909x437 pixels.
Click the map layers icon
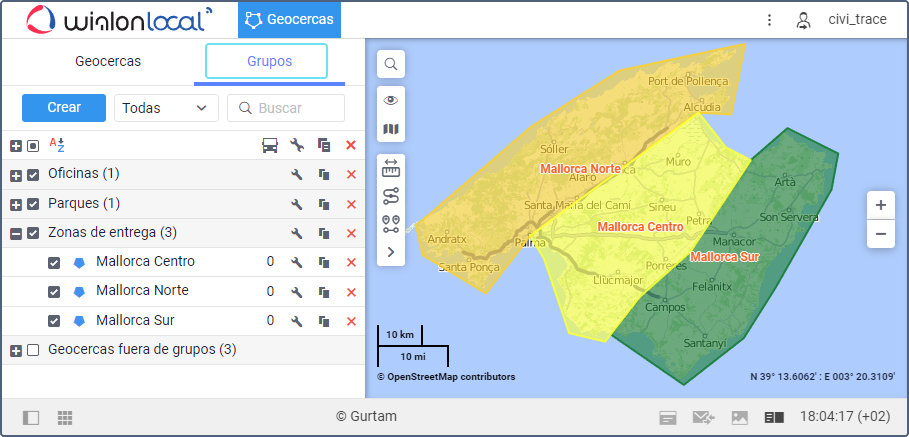coord(391,130)
